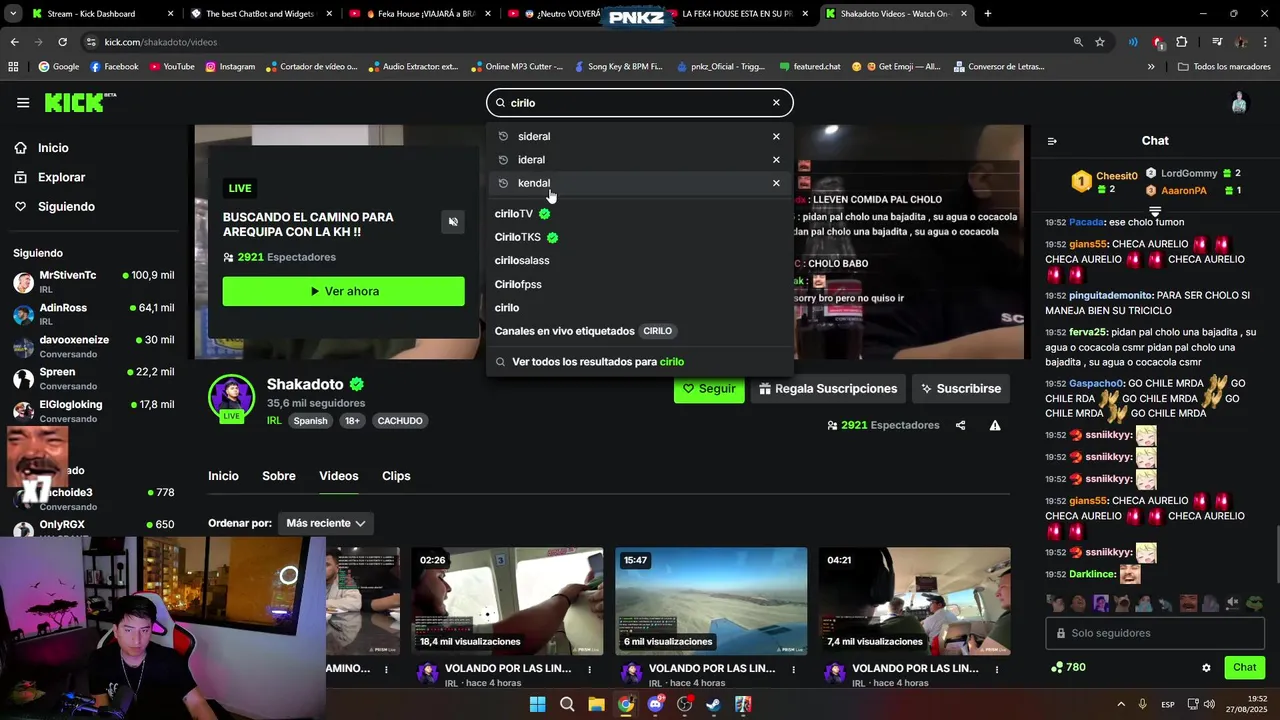Open ElGlogloking followed channel
This screenshot has height=720, width=1280.
pos(93,410)
